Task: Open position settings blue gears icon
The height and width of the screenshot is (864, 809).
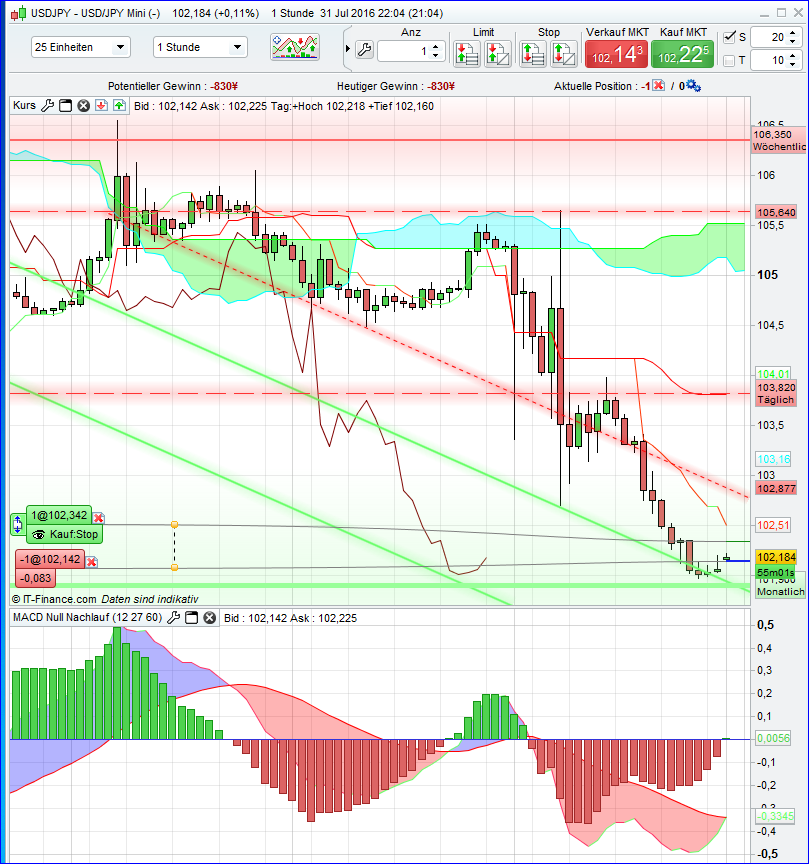Action: [693, 85]
